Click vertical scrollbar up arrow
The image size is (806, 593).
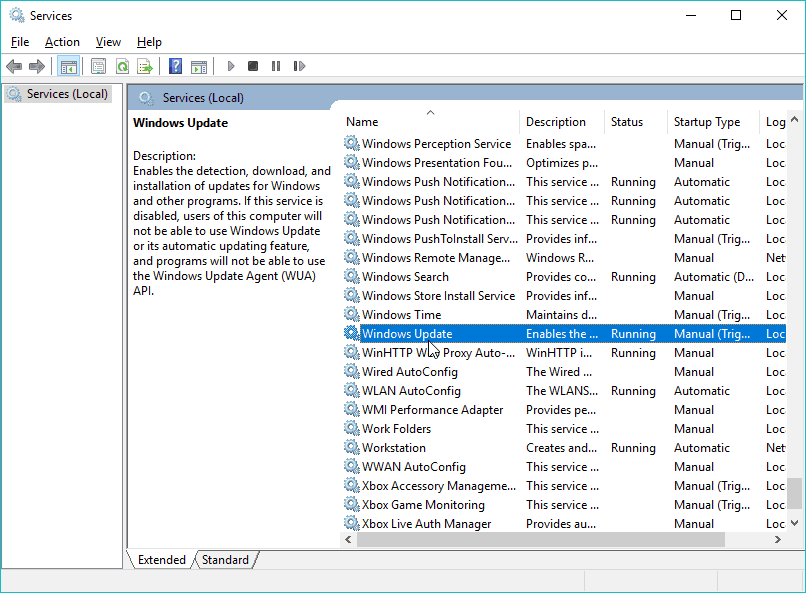pos(794,119)
